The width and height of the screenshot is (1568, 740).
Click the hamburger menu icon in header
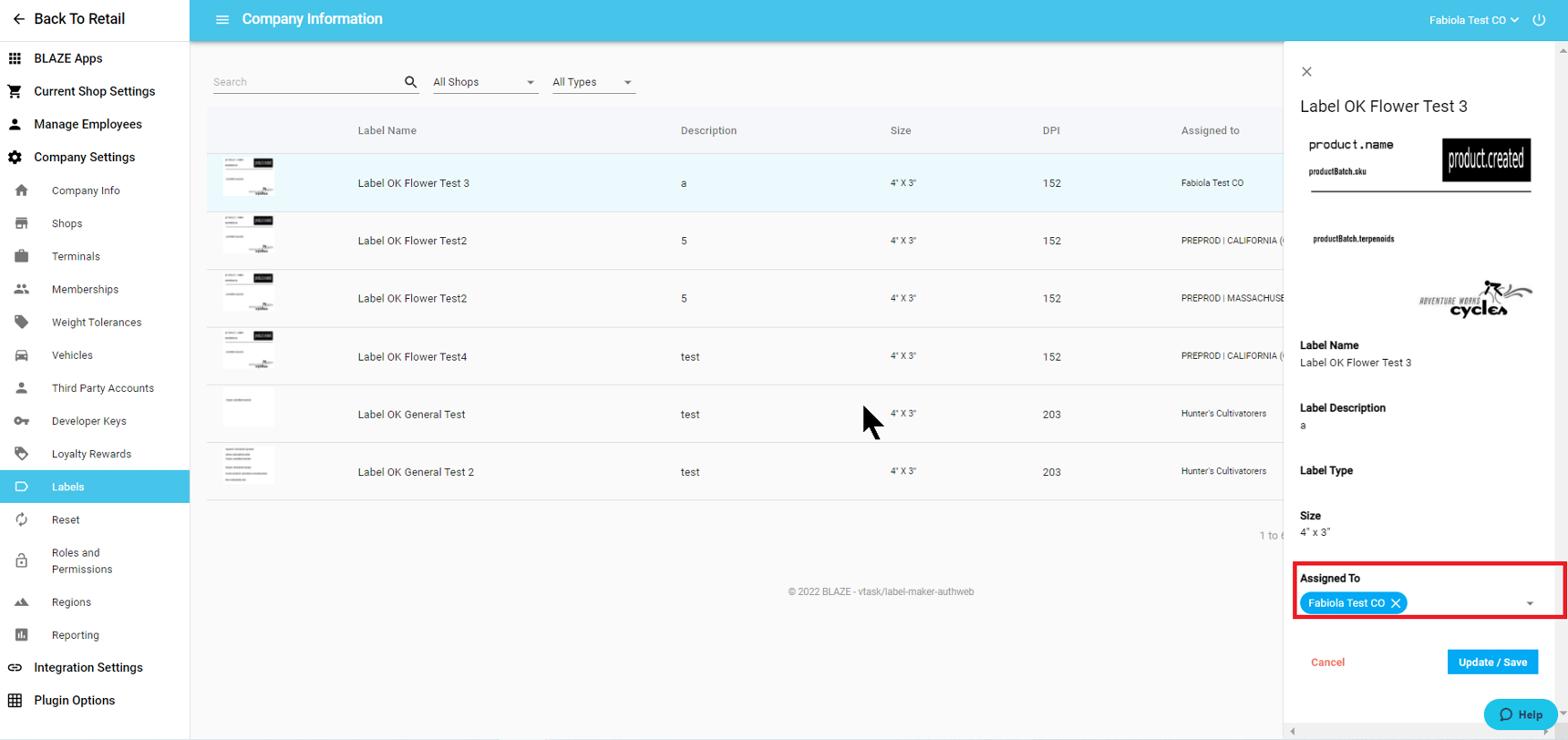point(222,19)
